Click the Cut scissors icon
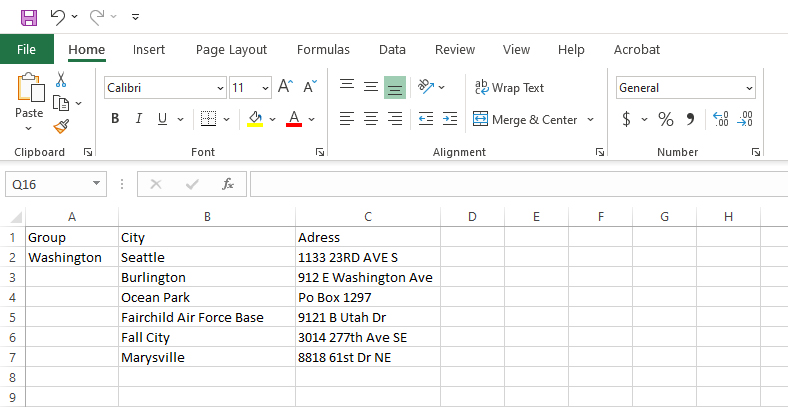 click(61, 80)
